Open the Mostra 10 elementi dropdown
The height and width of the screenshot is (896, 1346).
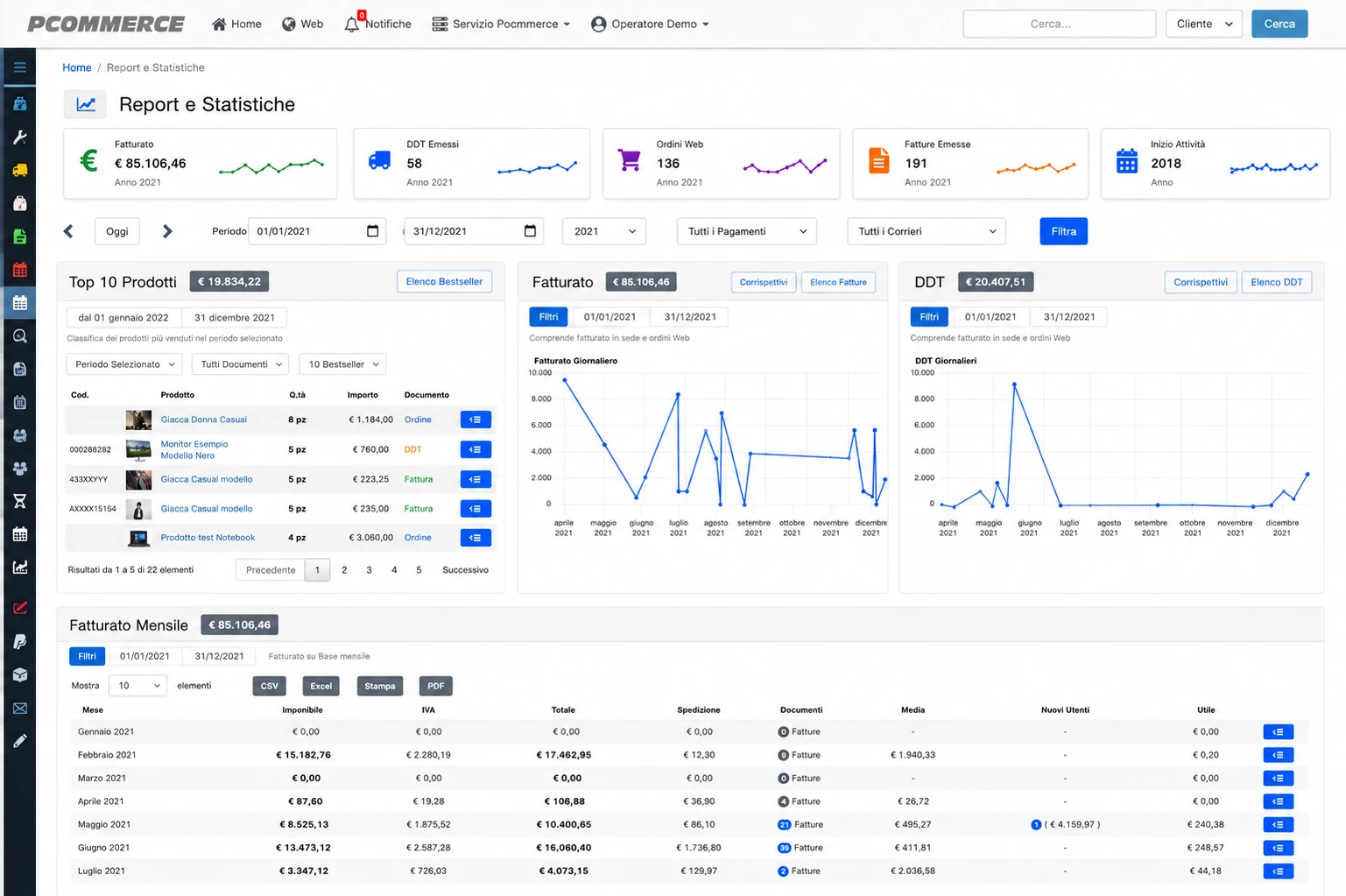click(138, 686)
